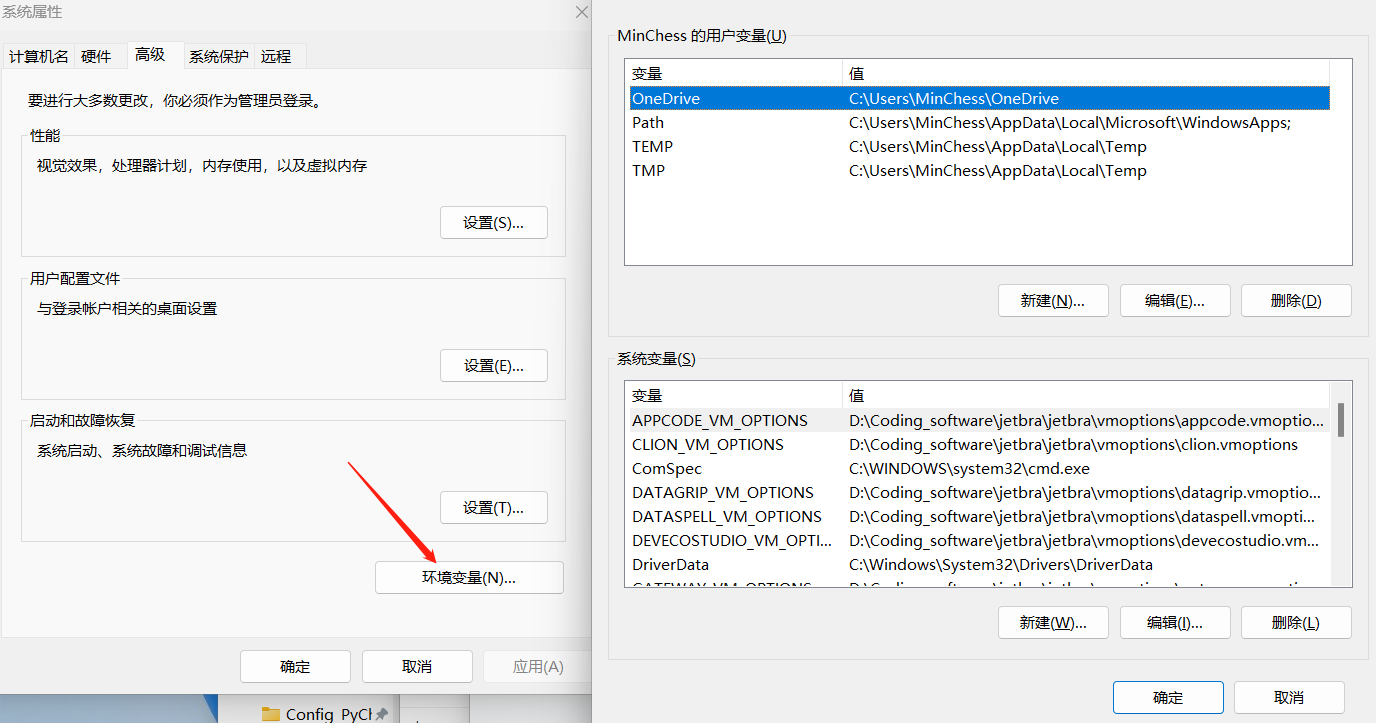Click the clion.vmoptions value cell
The width and height of the screenshot is (1376, 723).
tap(1073, 444)
